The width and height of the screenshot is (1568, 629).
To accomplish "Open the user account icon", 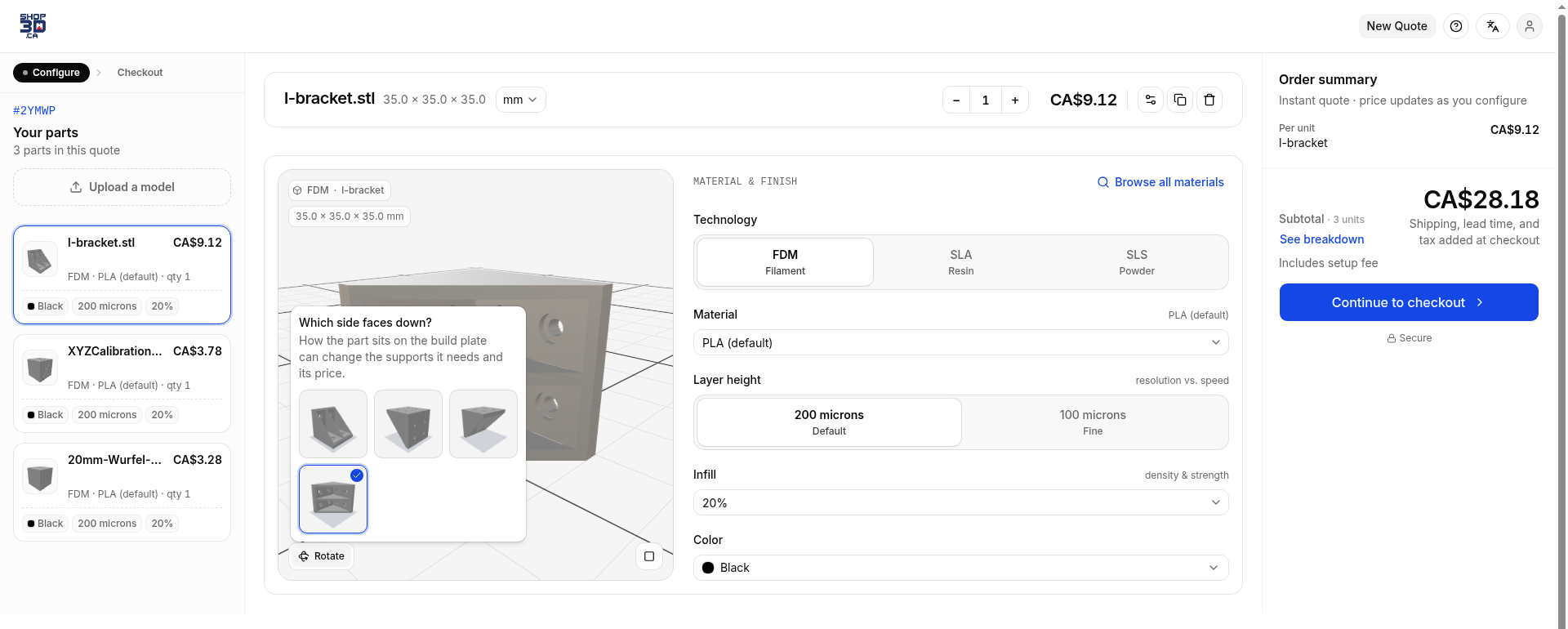I will coord(1529,26).
